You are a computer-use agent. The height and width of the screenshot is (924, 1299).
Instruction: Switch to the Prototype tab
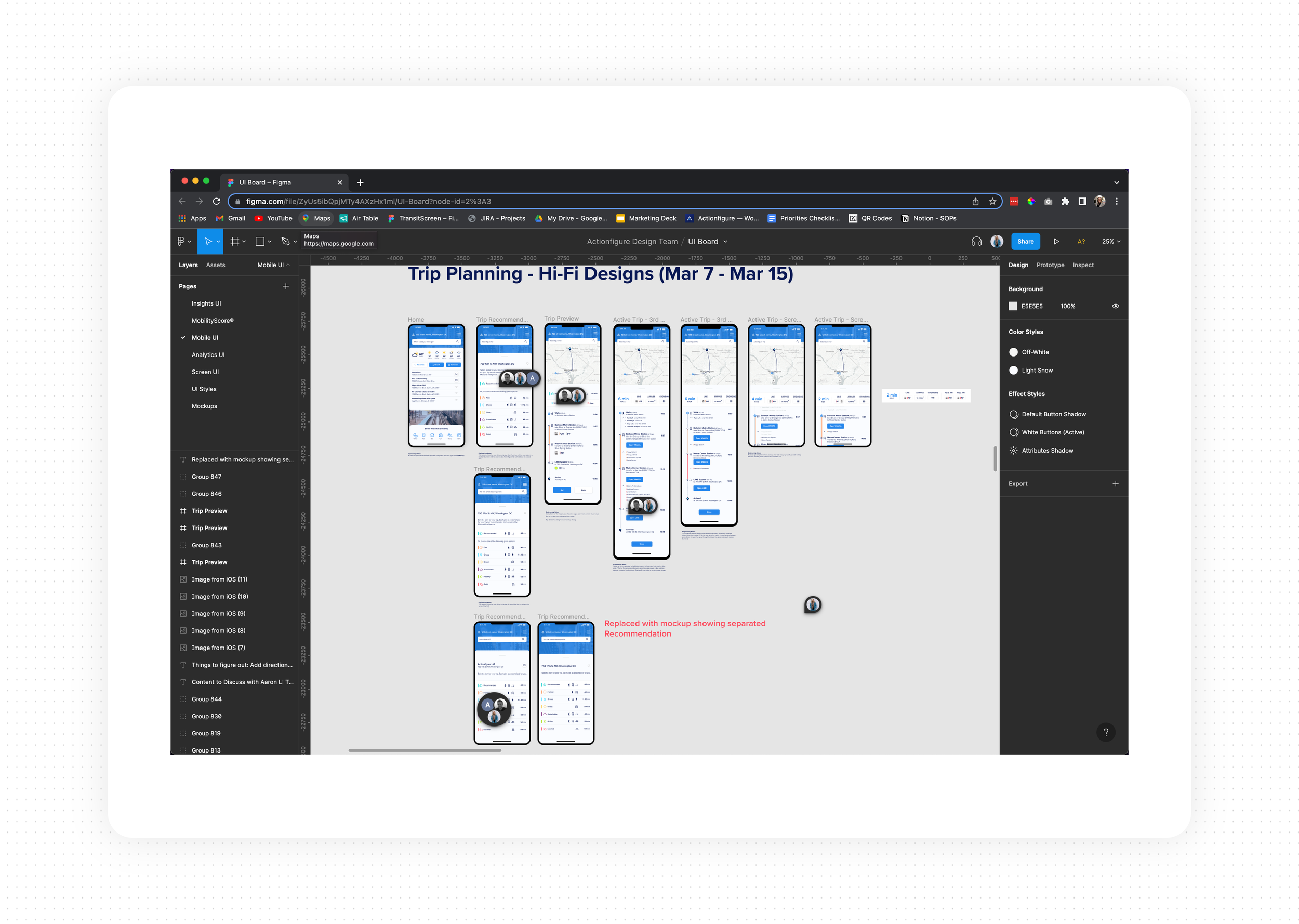pos(1050,265)
